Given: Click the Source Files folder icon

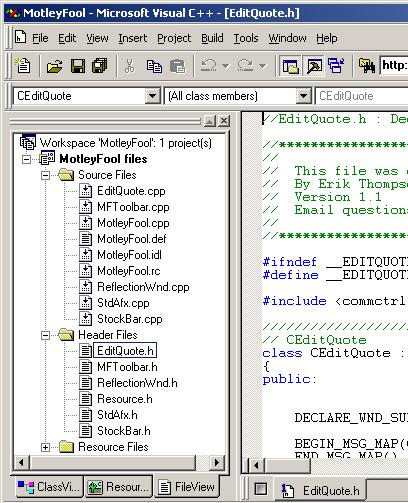Looking at the screenshot, I should [66, 175].
